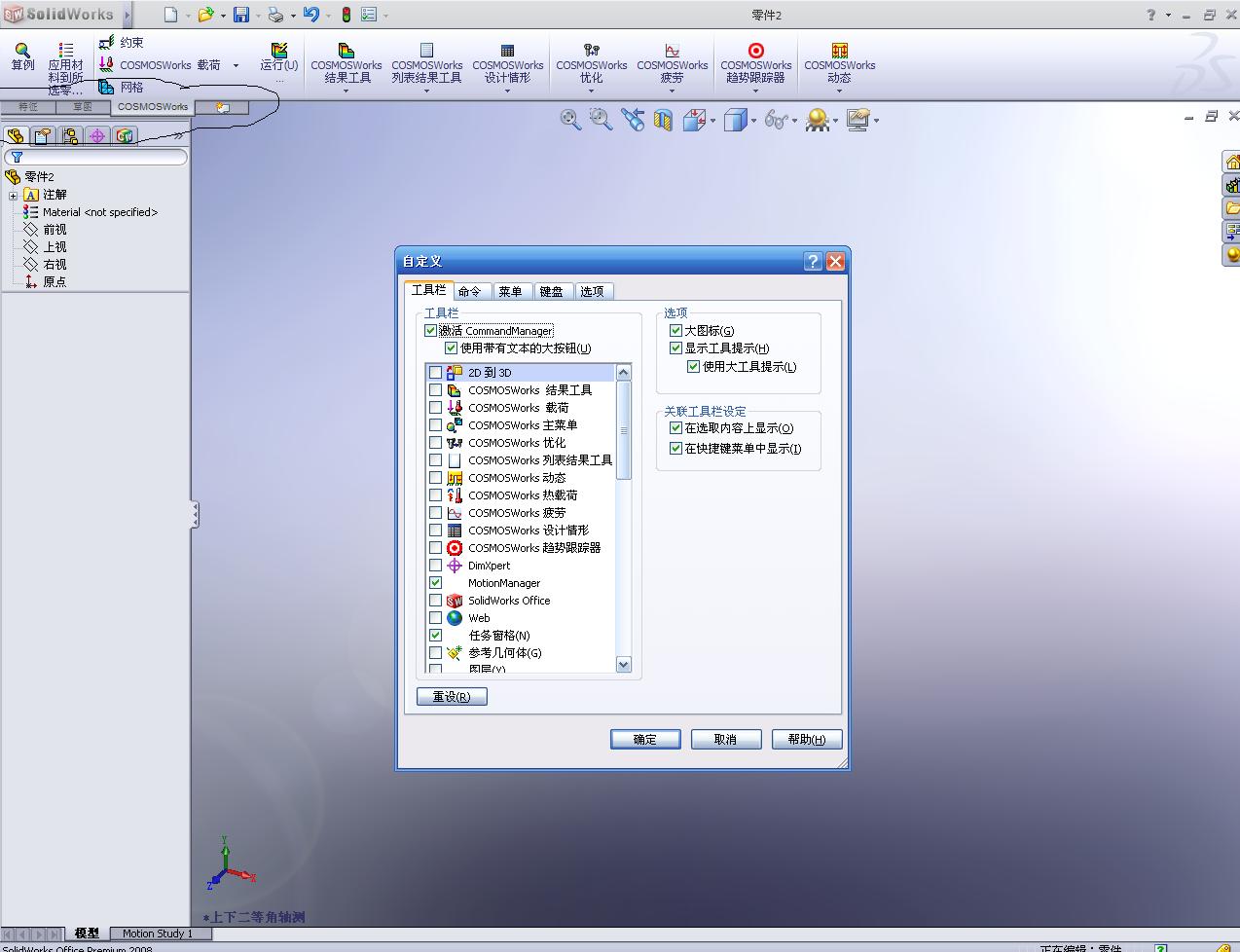Open the COSMOSWorks 趋势跟踪器 flyout arrow
This screenshot has height=952, width=1240.
(x=755, y=91)
